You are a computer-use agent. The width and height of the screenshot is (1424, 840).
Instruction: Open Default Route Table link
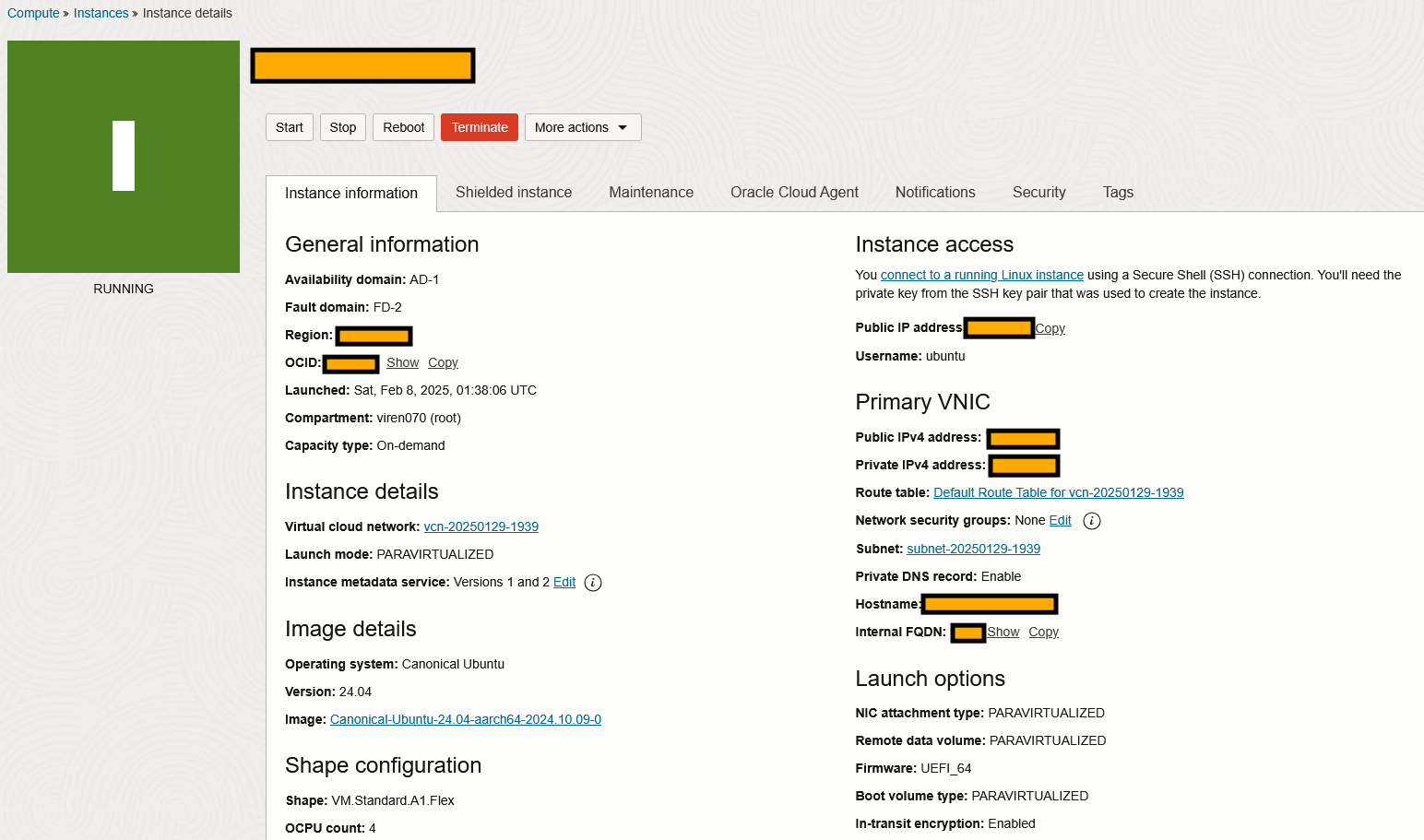point(1059,492)
